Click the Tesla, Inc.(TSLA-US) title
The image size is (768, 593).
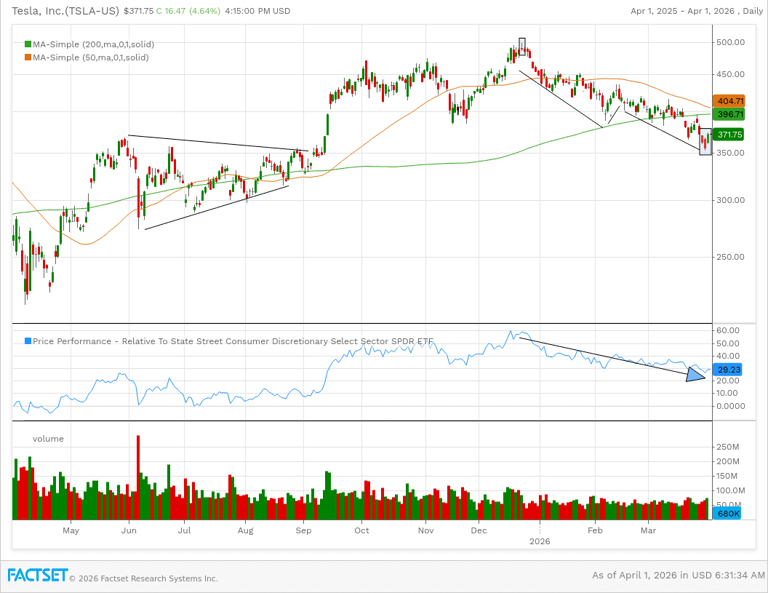coord(65,11)
